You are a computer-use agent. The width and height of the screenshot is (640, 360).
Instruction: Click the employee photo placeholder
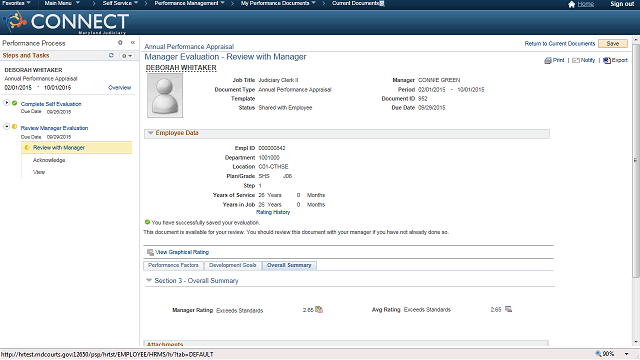click(165, 96)
